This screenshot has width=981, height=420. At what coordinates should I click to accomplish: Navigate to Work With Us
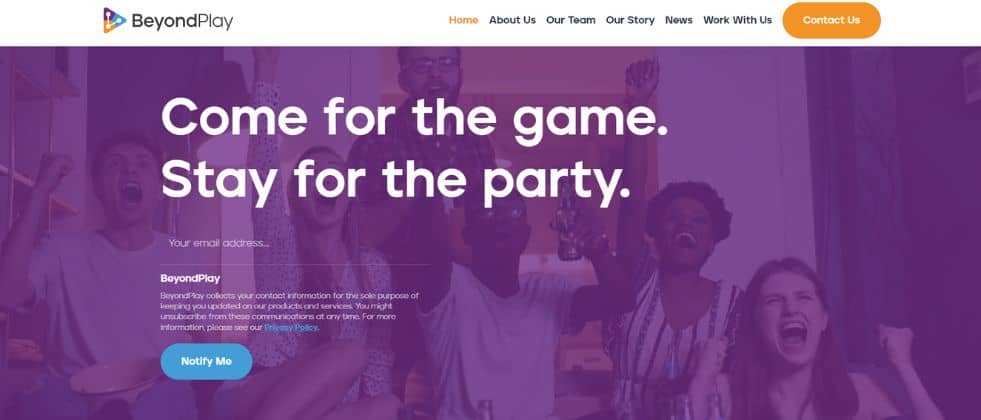point(738,20)
